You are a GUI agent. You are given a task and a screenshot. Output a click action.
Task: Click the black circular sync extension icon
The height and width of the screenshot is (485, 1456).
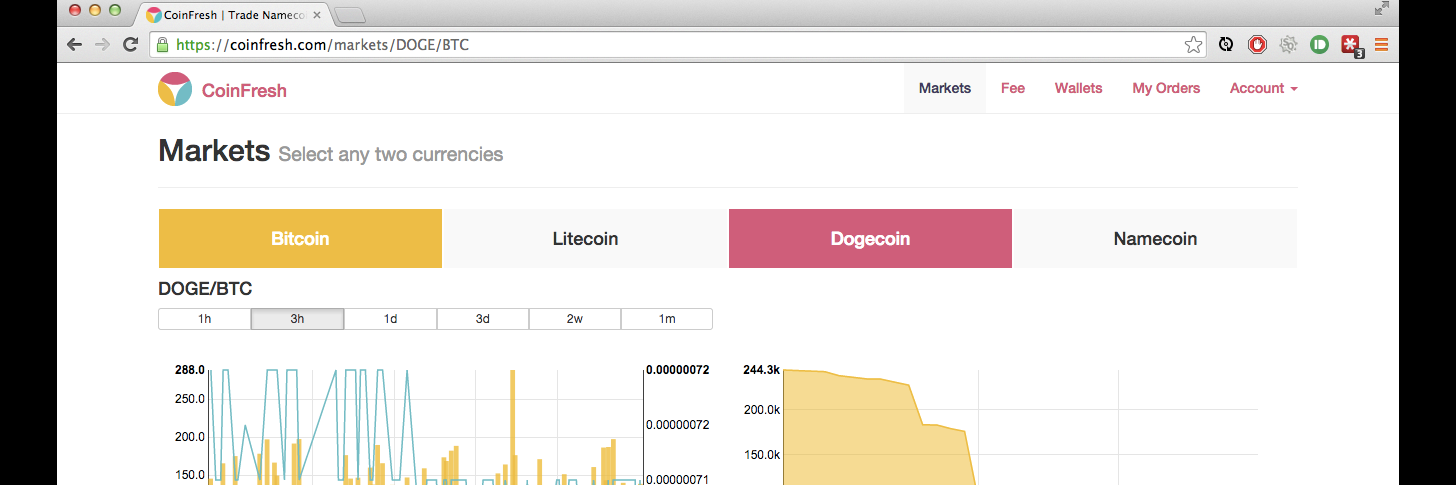pyautogui.click(x=1226, y=44)
